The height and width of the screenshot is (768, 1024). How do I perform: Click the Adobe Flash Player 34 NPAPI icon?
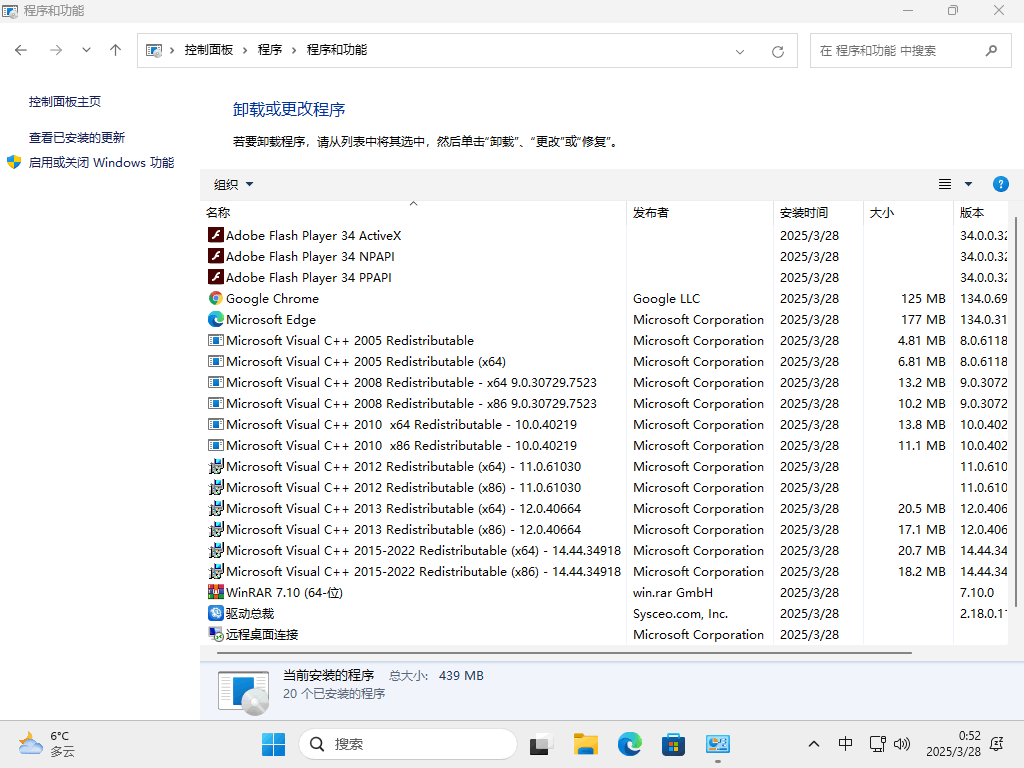tap(216, 256)
